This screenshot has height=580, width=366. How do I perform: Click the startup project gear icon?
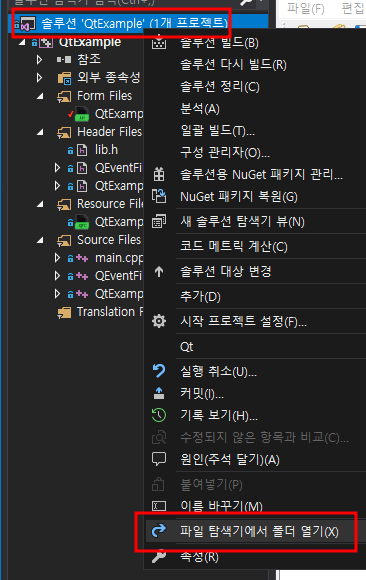(159, 321)
